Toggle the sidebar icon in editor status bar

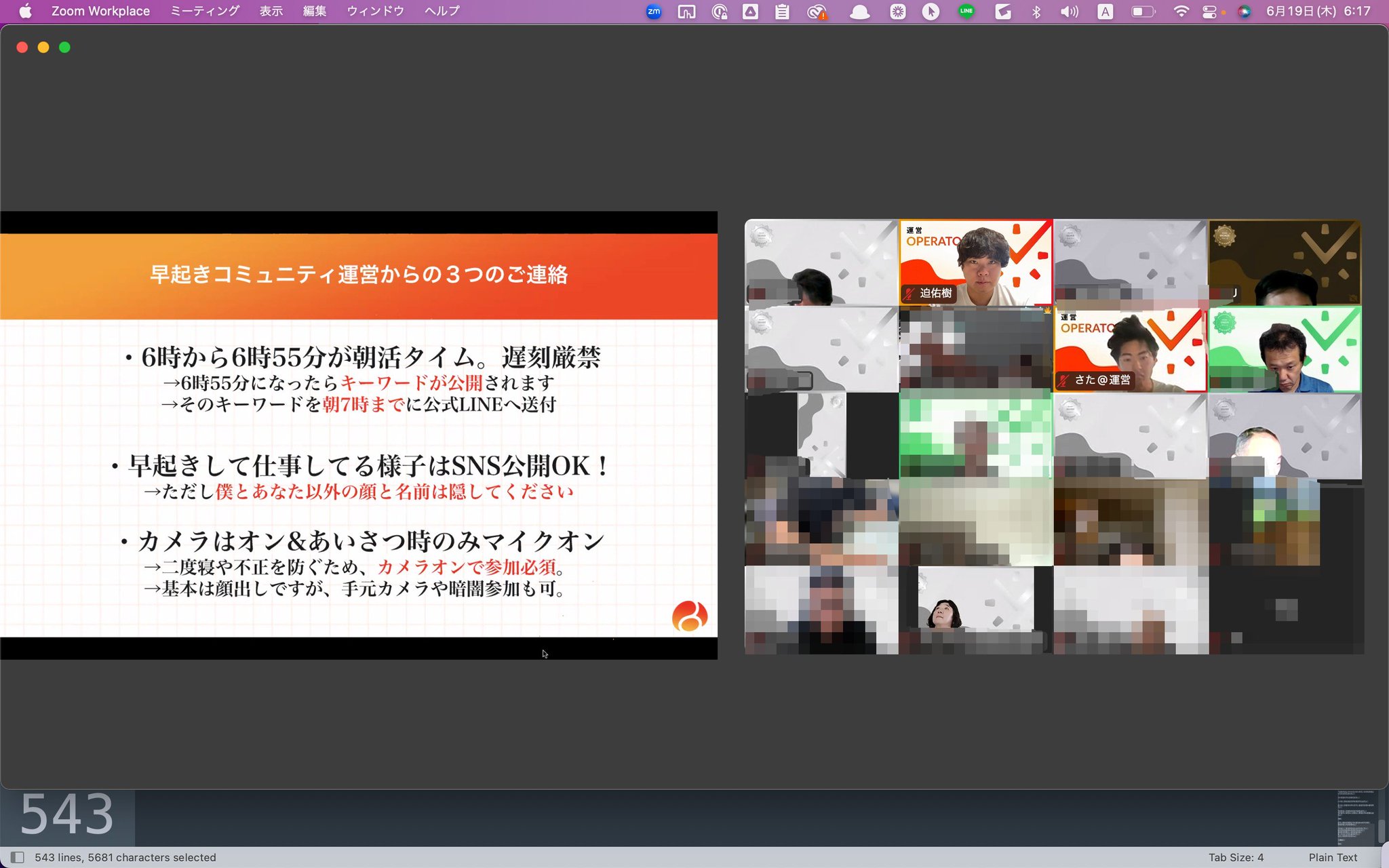coord(18,857)
